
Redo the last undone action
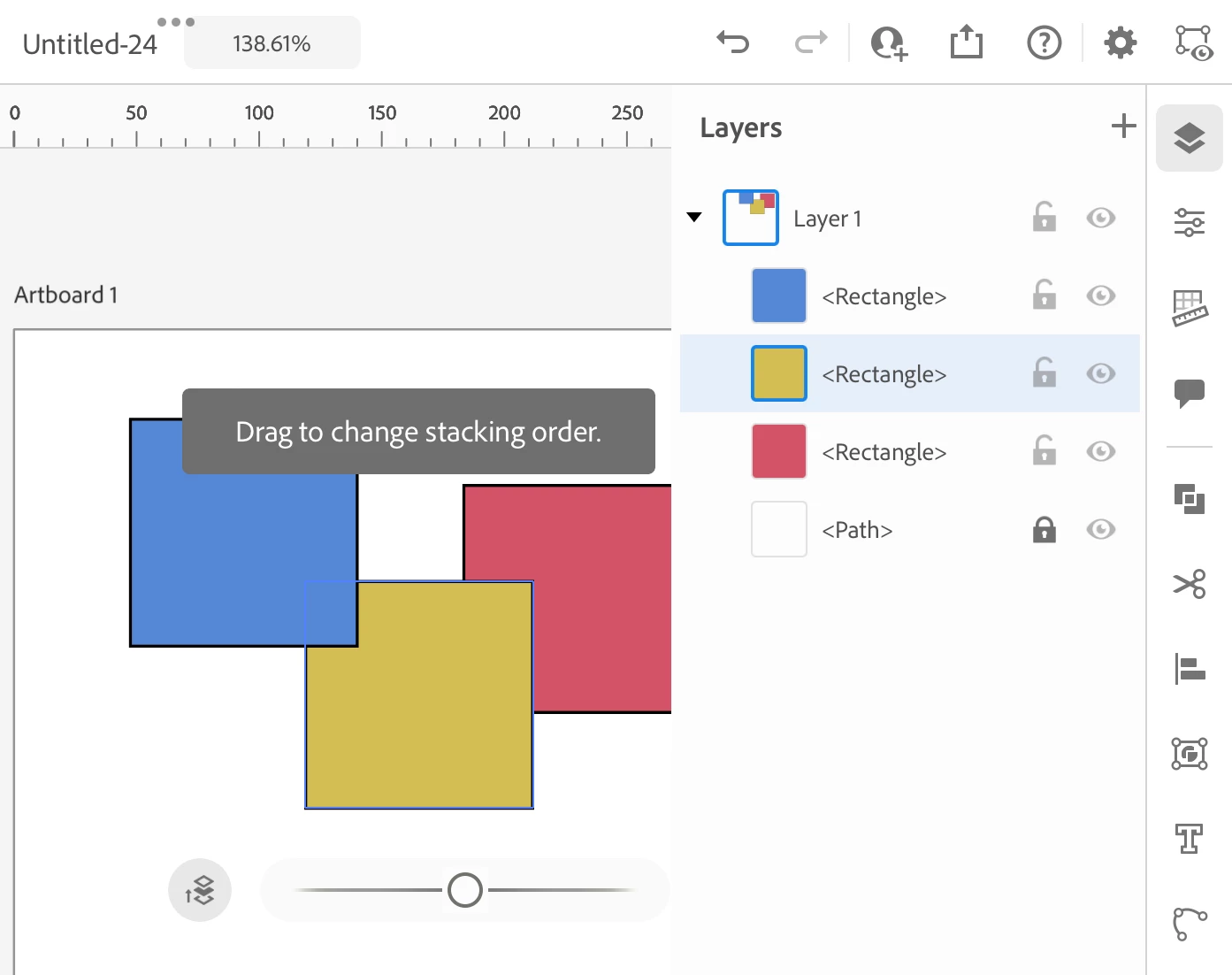[x=811, y=42]
